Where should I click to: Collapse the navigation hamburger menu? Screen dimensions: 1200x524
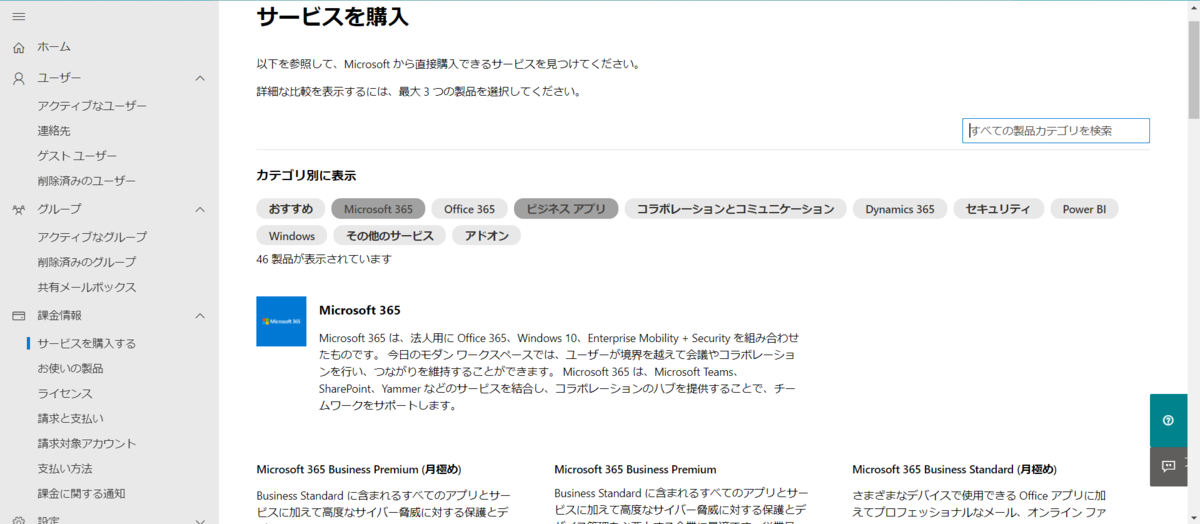pyautogui.click(x=18, y=17)
